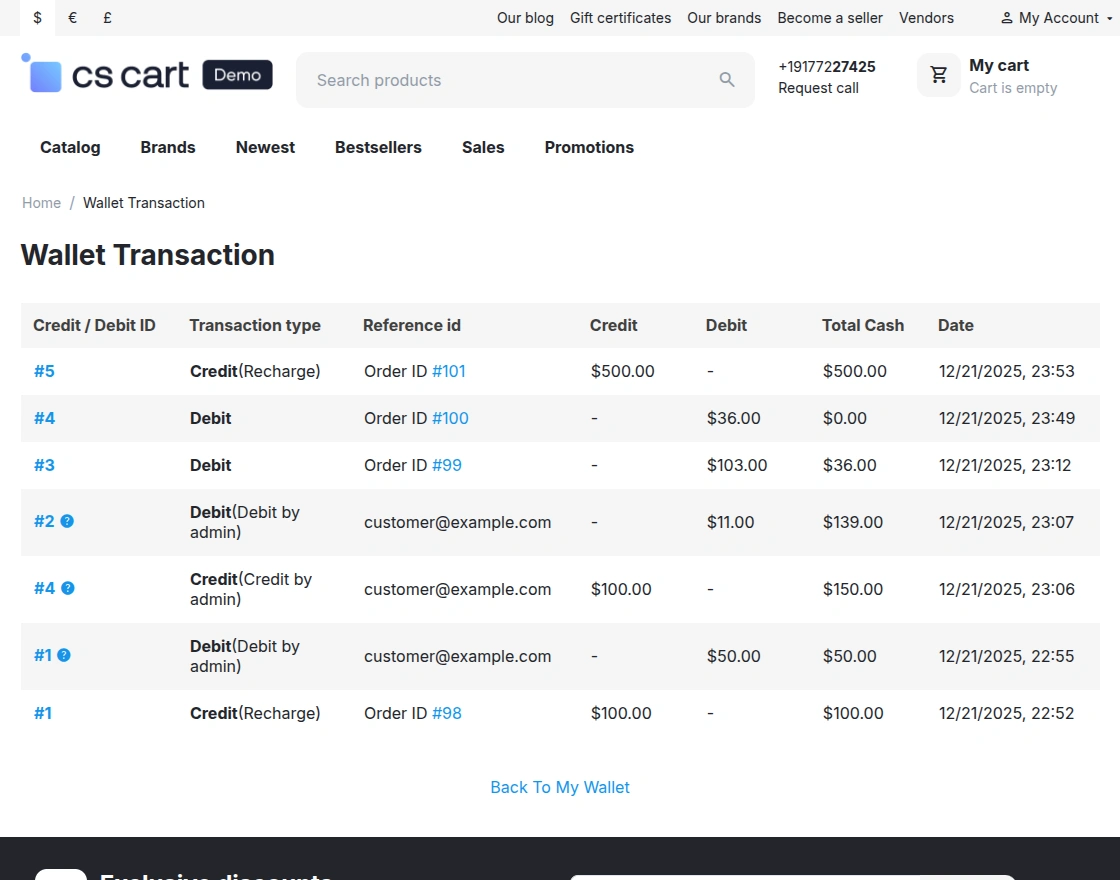The image size is (1120, 880).
Task: Switch currency to British Pound
Action: 107,18
